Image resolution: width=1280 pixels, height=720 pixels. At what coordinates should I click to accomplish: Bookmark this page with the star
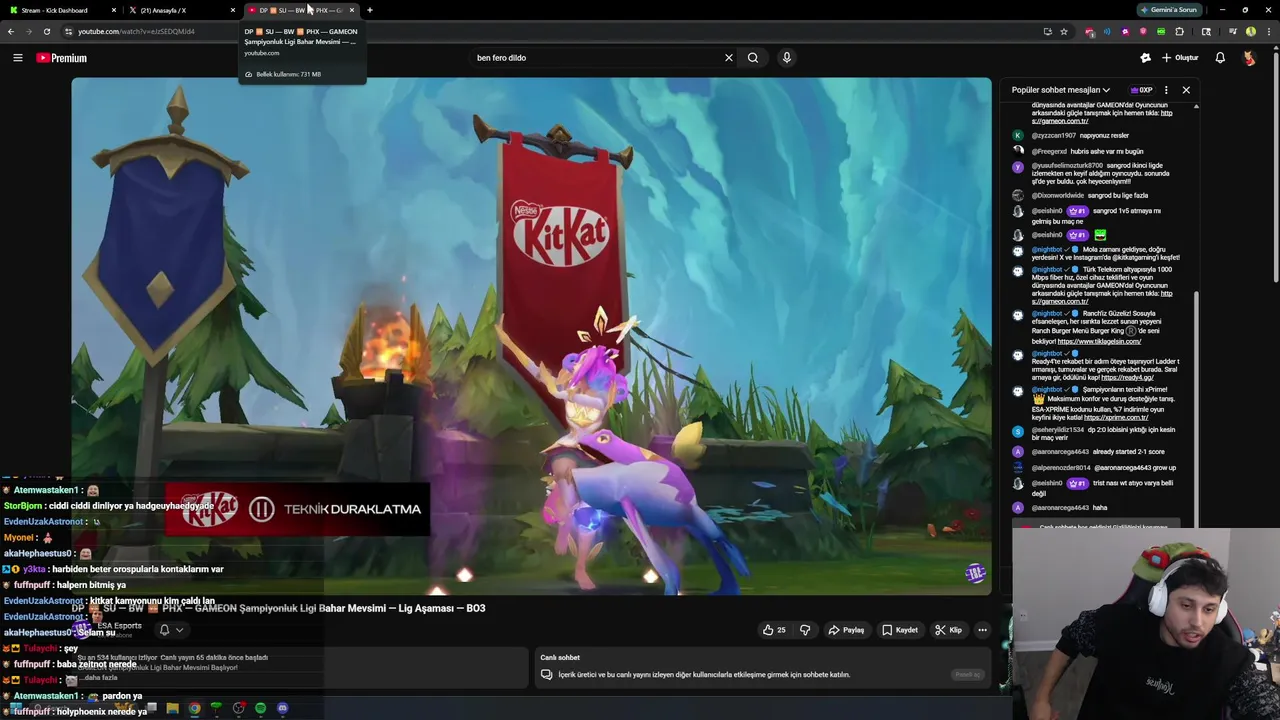pos(1064,31)
